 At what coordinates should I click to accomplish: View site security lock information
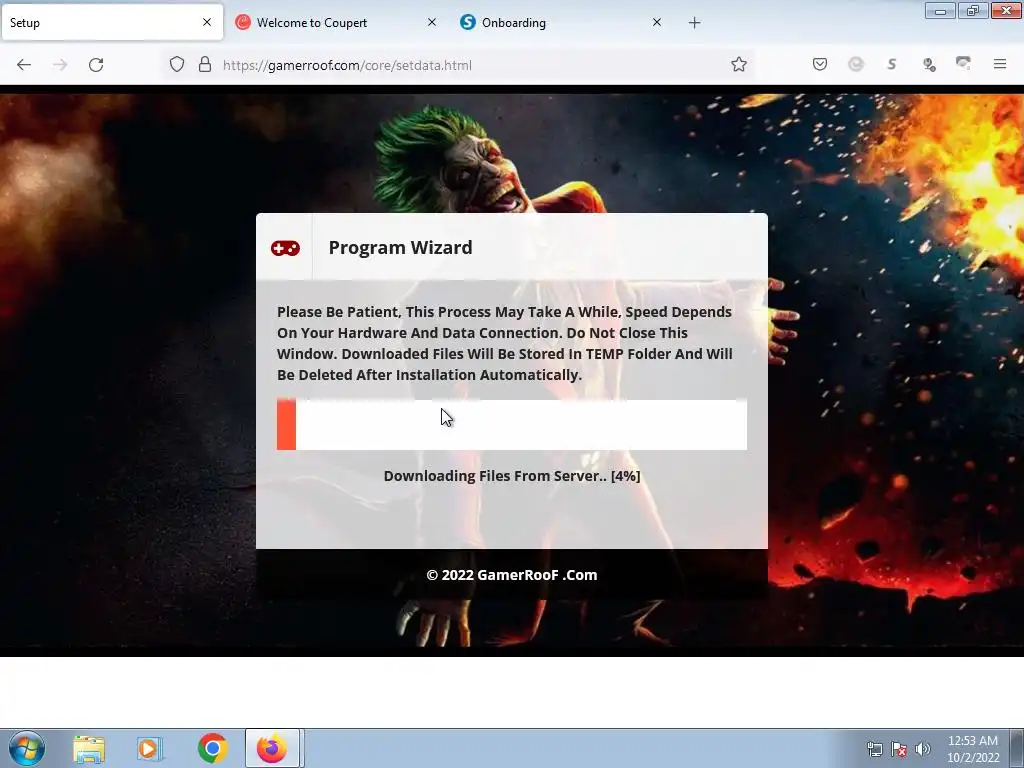coord(205,65)
